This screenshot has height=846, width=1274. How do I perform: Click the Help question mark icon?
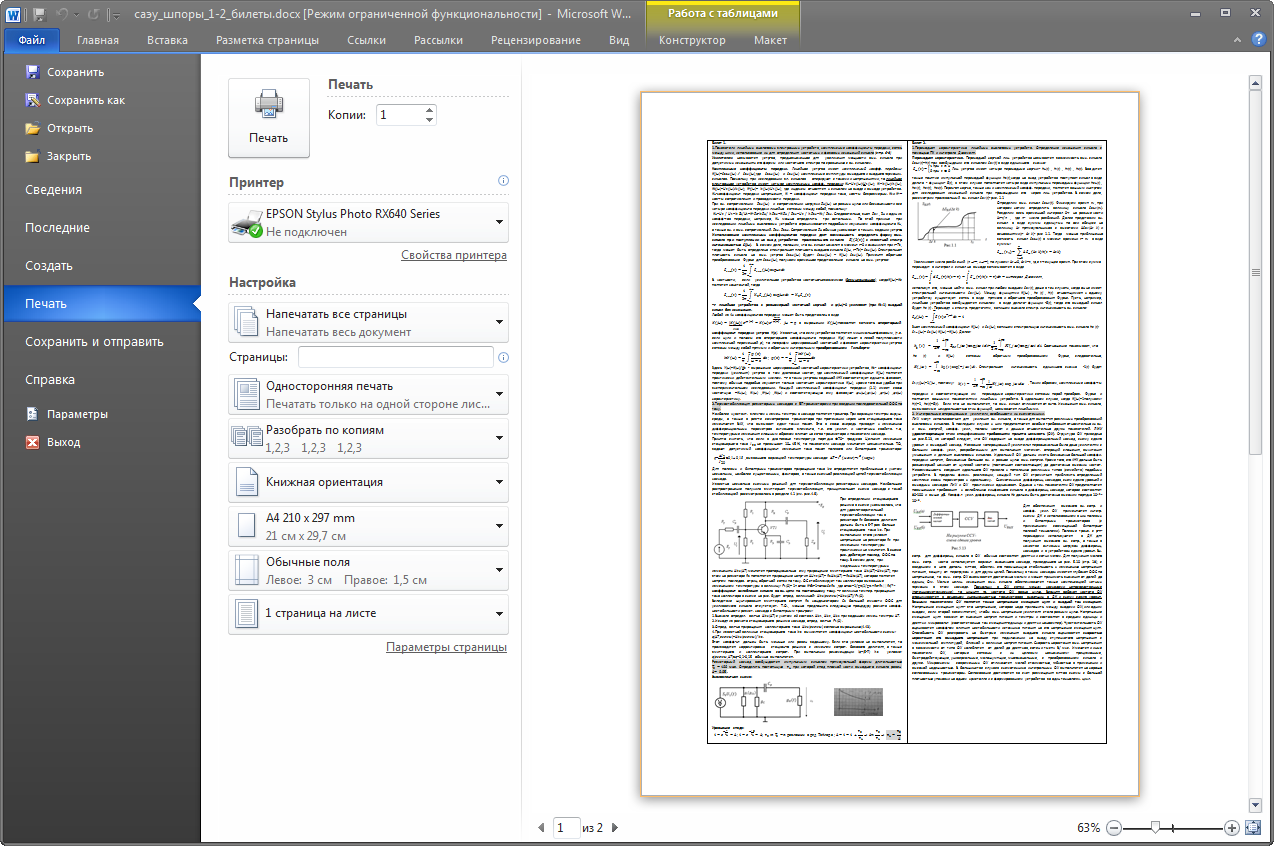1257,40
